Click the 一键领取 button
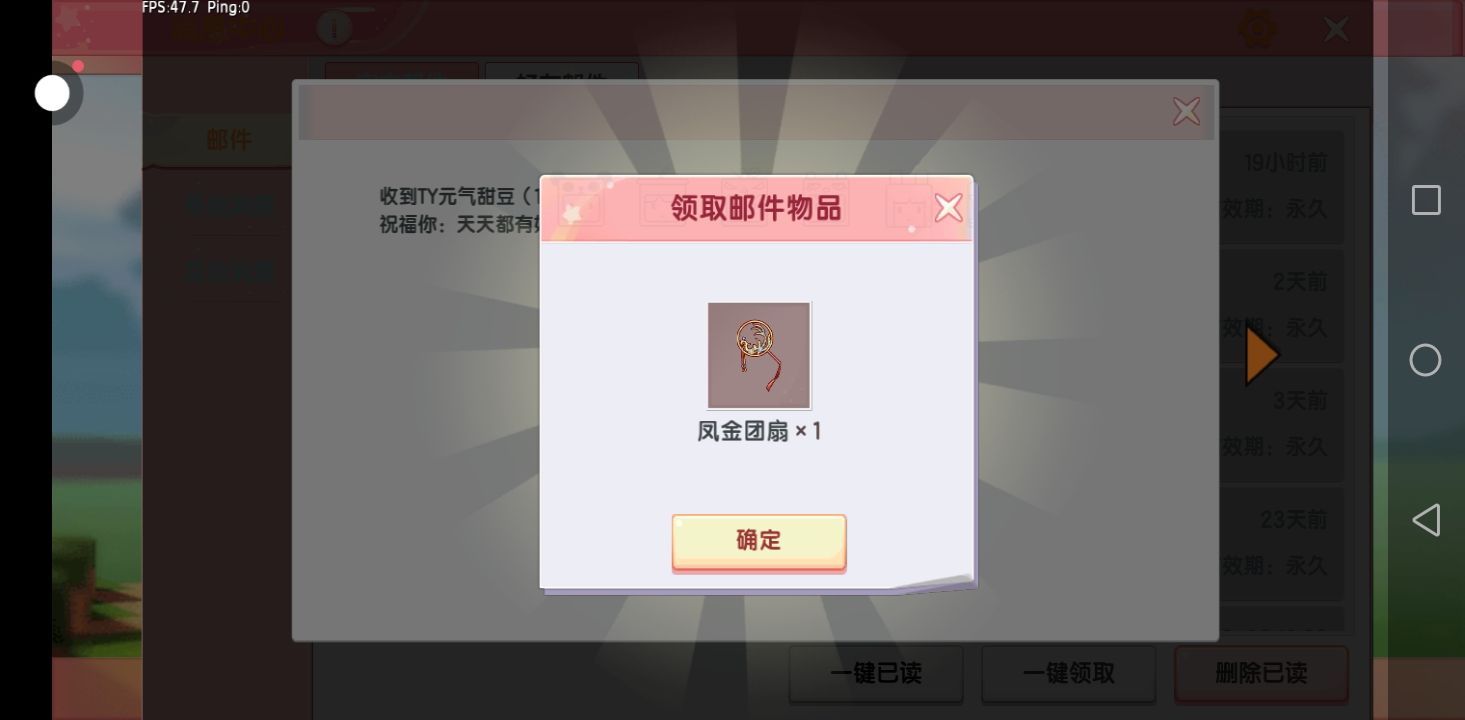 coord(1068,673)
